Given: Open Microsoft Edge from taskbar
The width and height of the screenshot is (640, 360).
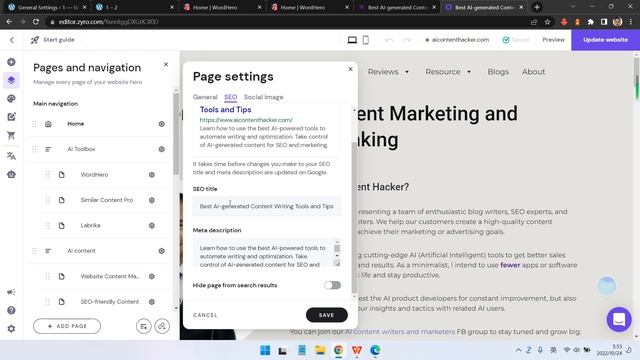Looking at the screenshot, I should click(x=375, y=350).
